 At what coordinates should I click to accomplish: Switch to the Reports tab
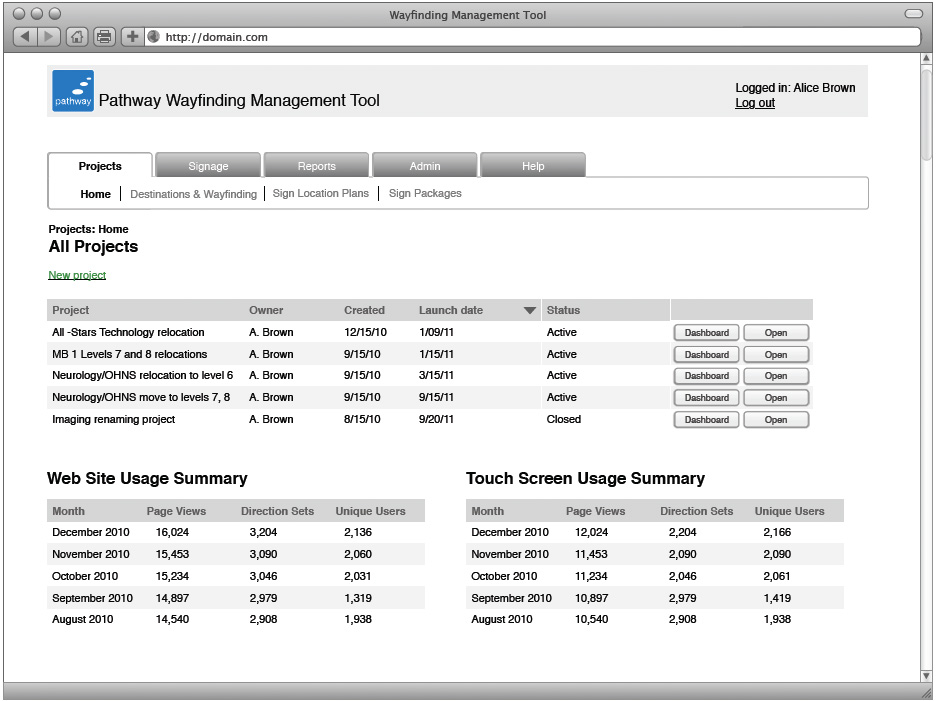click(316, 166)
